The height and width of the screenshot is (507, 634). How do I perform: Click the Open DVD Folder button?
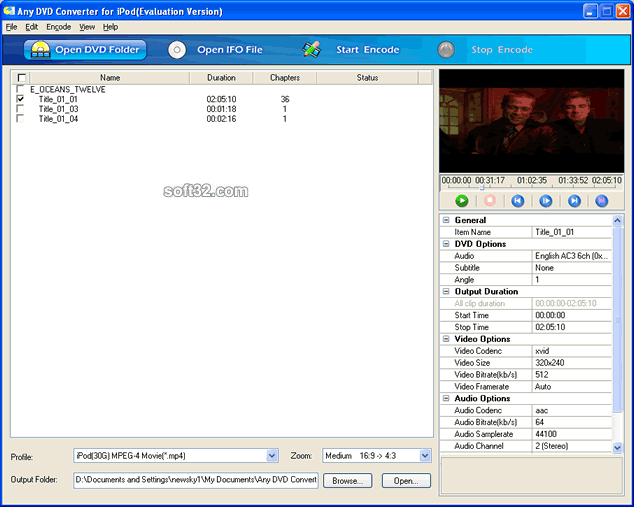coord(85,50)
